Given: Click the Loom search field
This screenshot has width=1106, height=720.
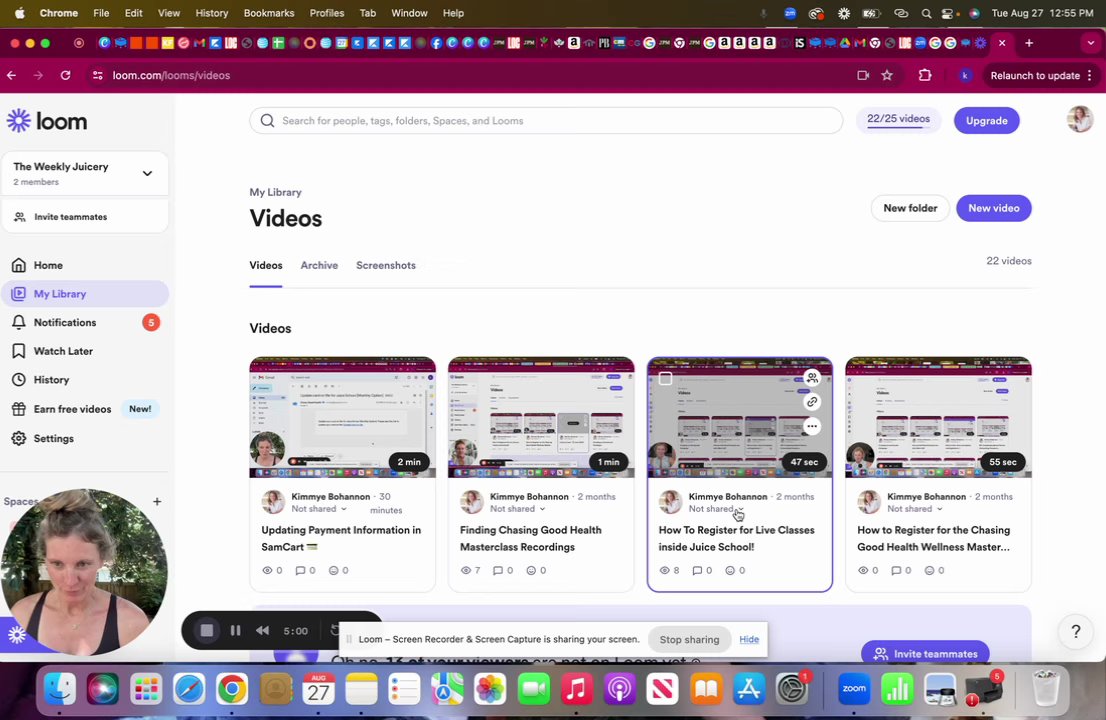Looking at the screenshot, I should tap(546, 121).
